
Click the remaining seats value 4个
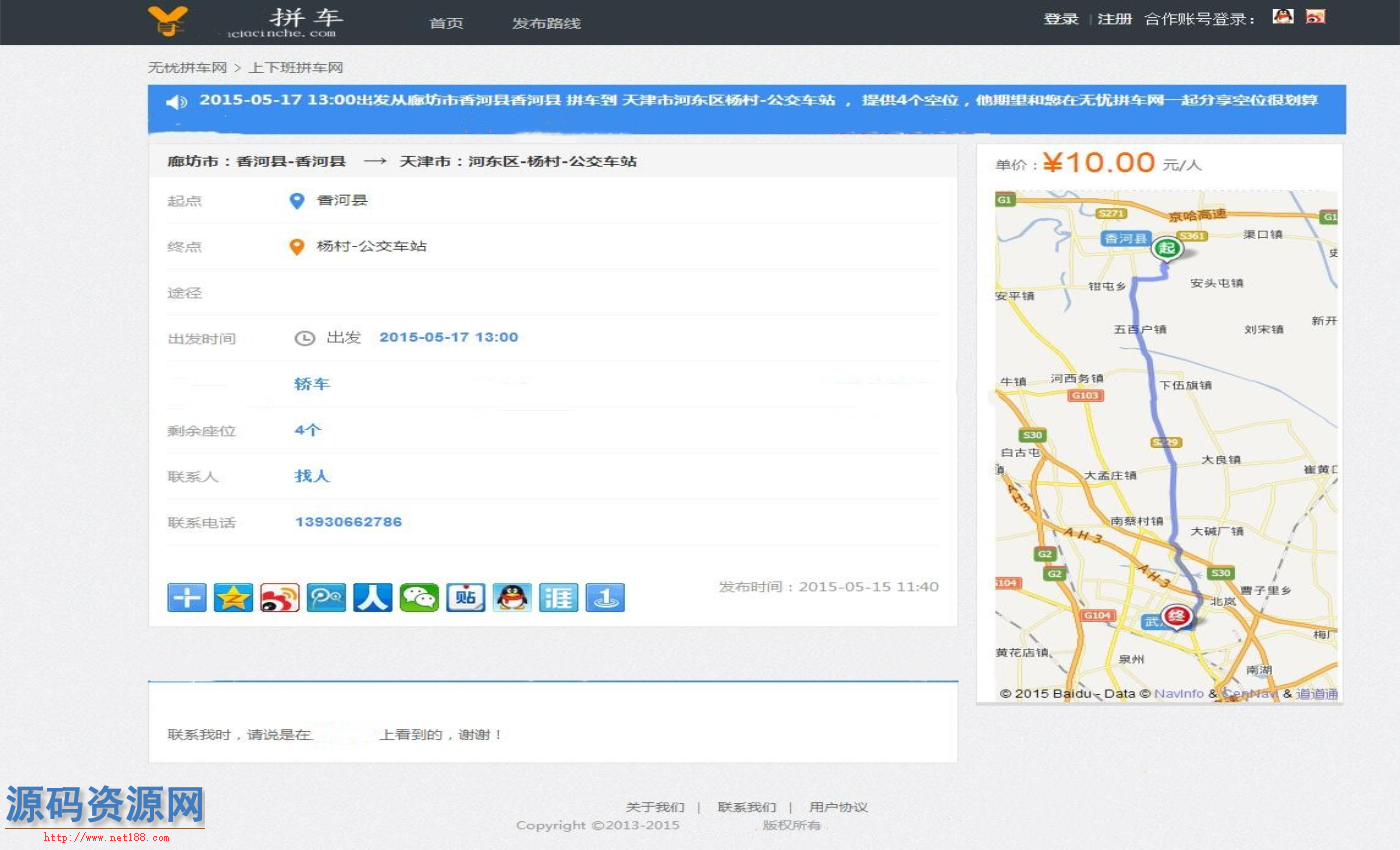point(308,430)
